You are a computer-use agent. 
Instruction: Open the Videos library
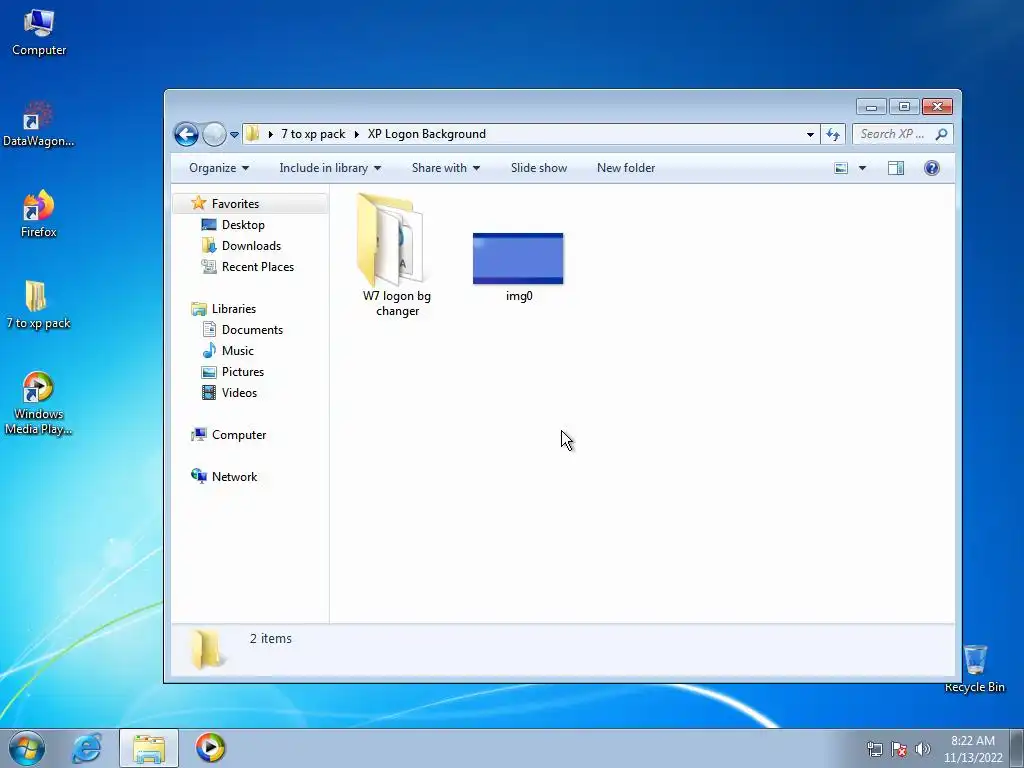point(239,392)
